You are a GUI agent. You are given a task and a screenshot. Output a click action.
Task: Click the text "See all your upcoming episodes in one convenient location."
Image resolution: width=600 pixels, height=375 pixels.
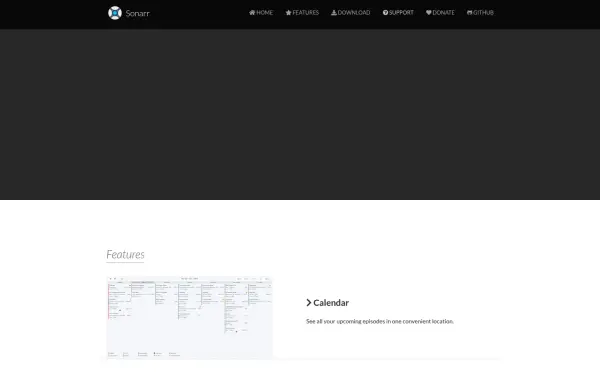pos(380,321)
